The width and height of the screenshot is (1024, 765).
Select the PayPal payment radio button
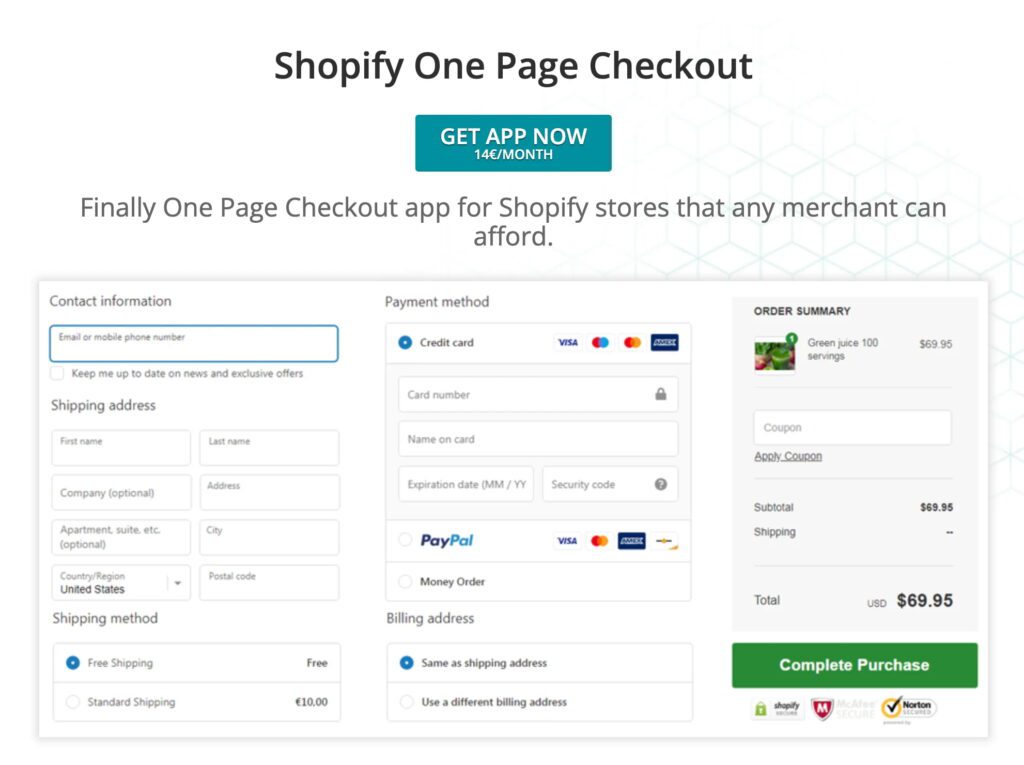pos(405,540)
